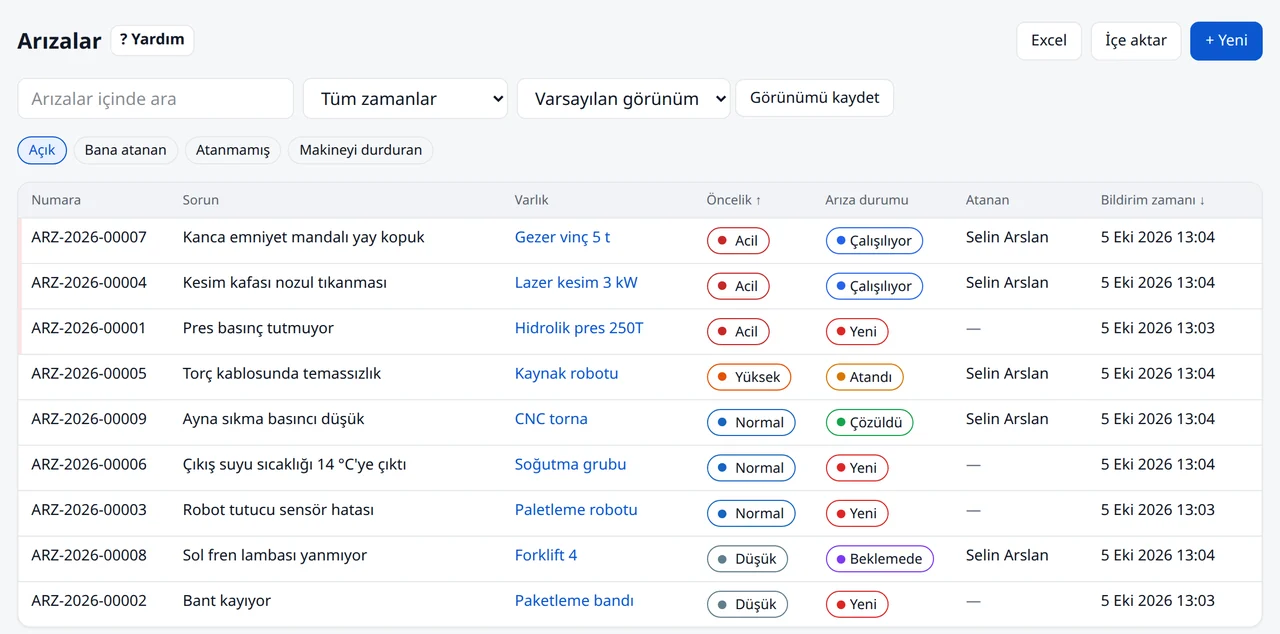Open the Lazer kesim 3 kW asset link
This screenshot has height=634, width=1280.
576,283
